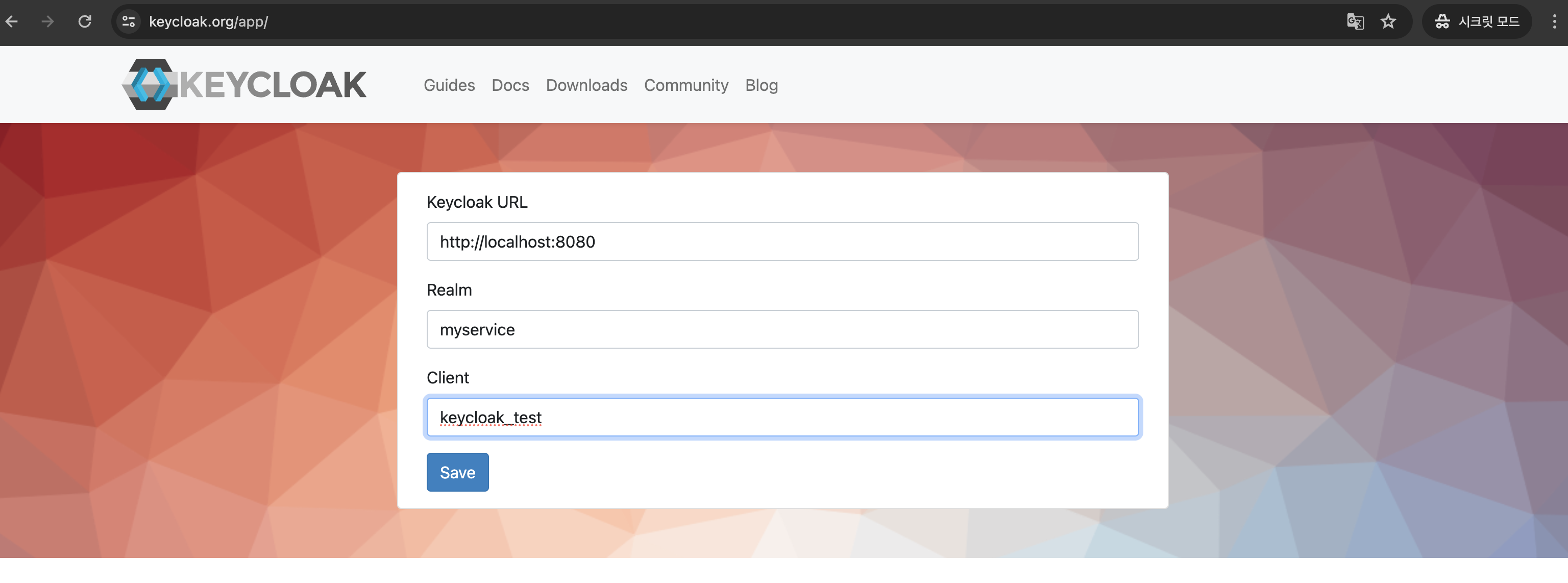Click into the Realm field containing myservice
Viewport: 1568px width, 583px height.
(x=782, y=329)
